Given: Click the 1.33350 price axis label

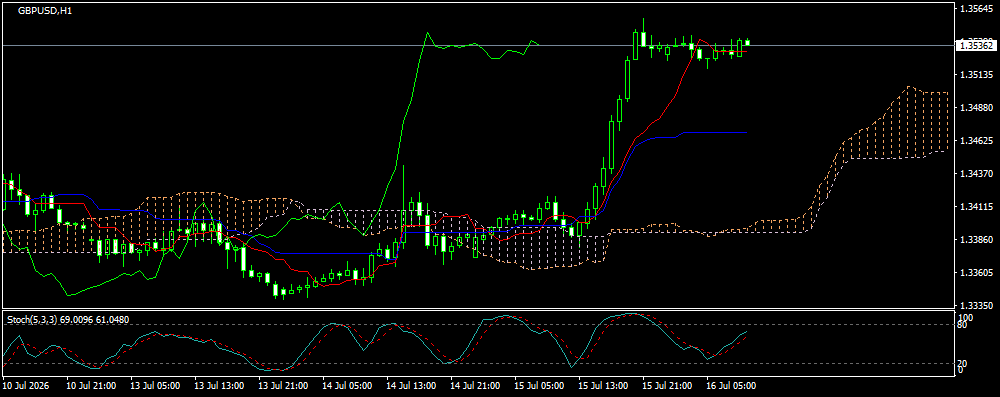Looking at the screenshot, I should coord(976,305).
